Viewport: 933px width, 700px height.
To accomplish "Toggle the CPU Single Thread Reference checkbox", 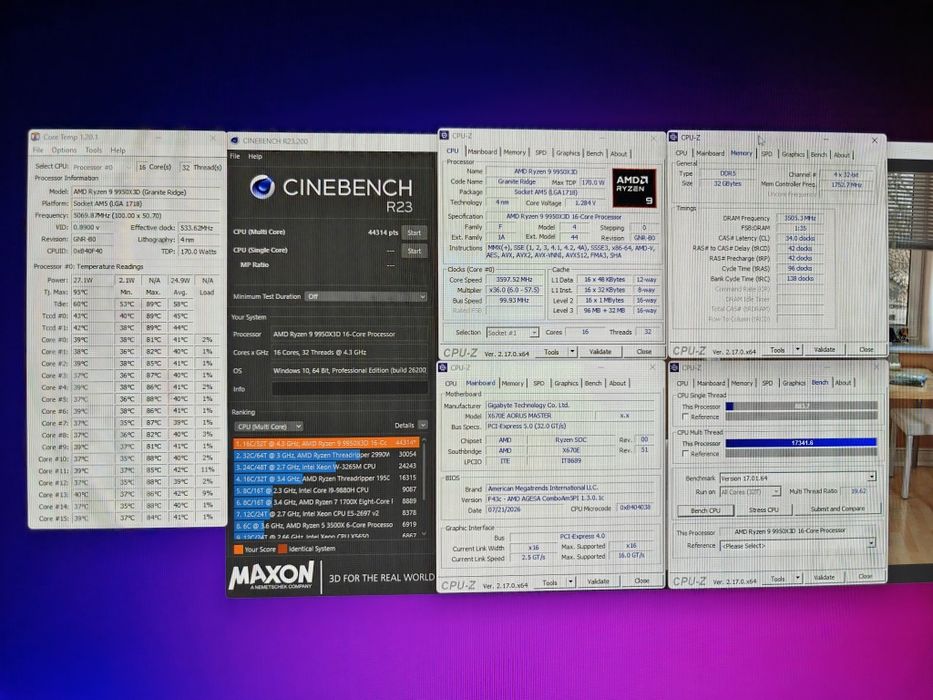I will tap(685, 417).
